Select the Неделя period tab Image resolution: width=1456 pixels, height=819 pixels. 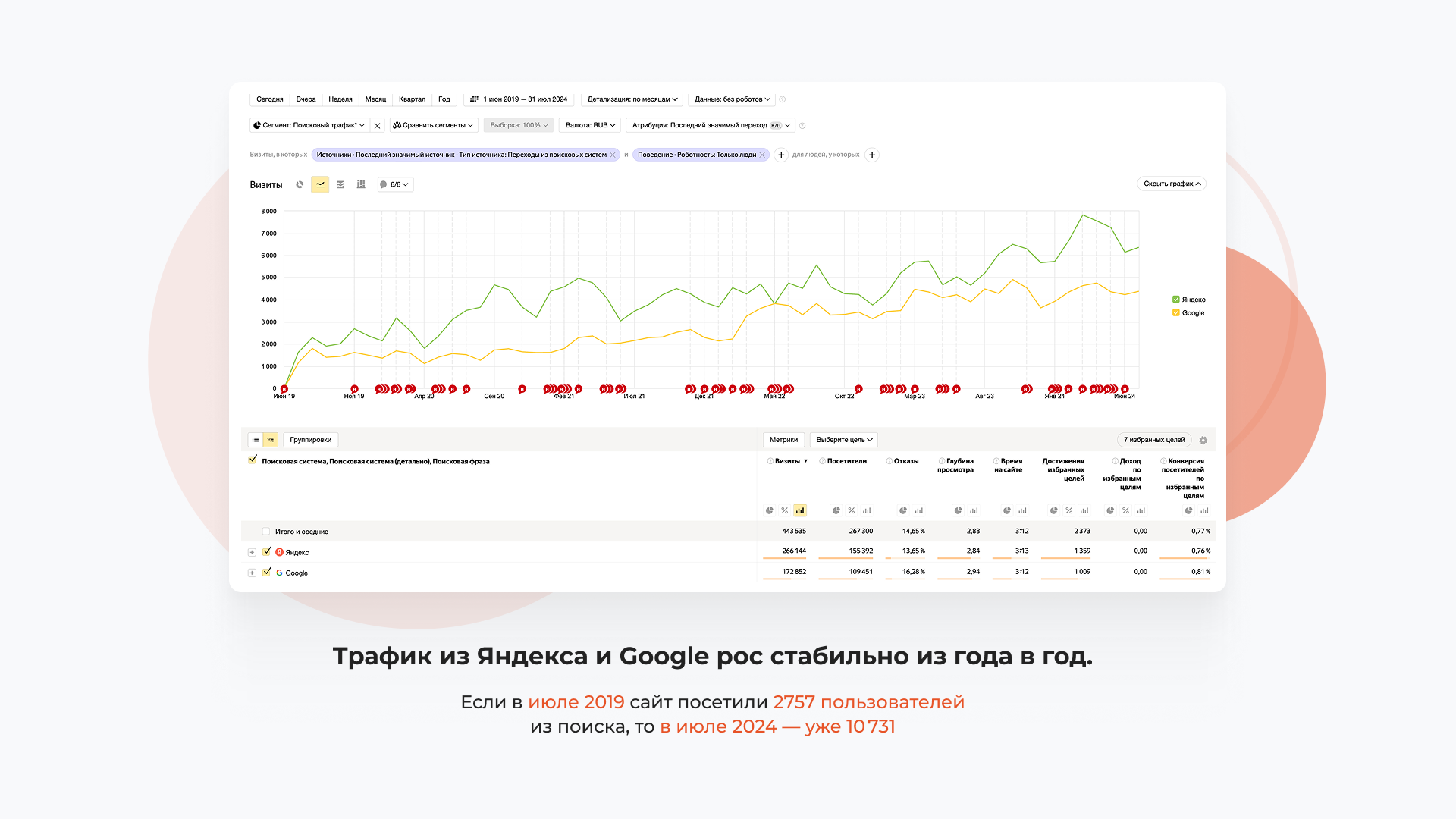[340, 99]
